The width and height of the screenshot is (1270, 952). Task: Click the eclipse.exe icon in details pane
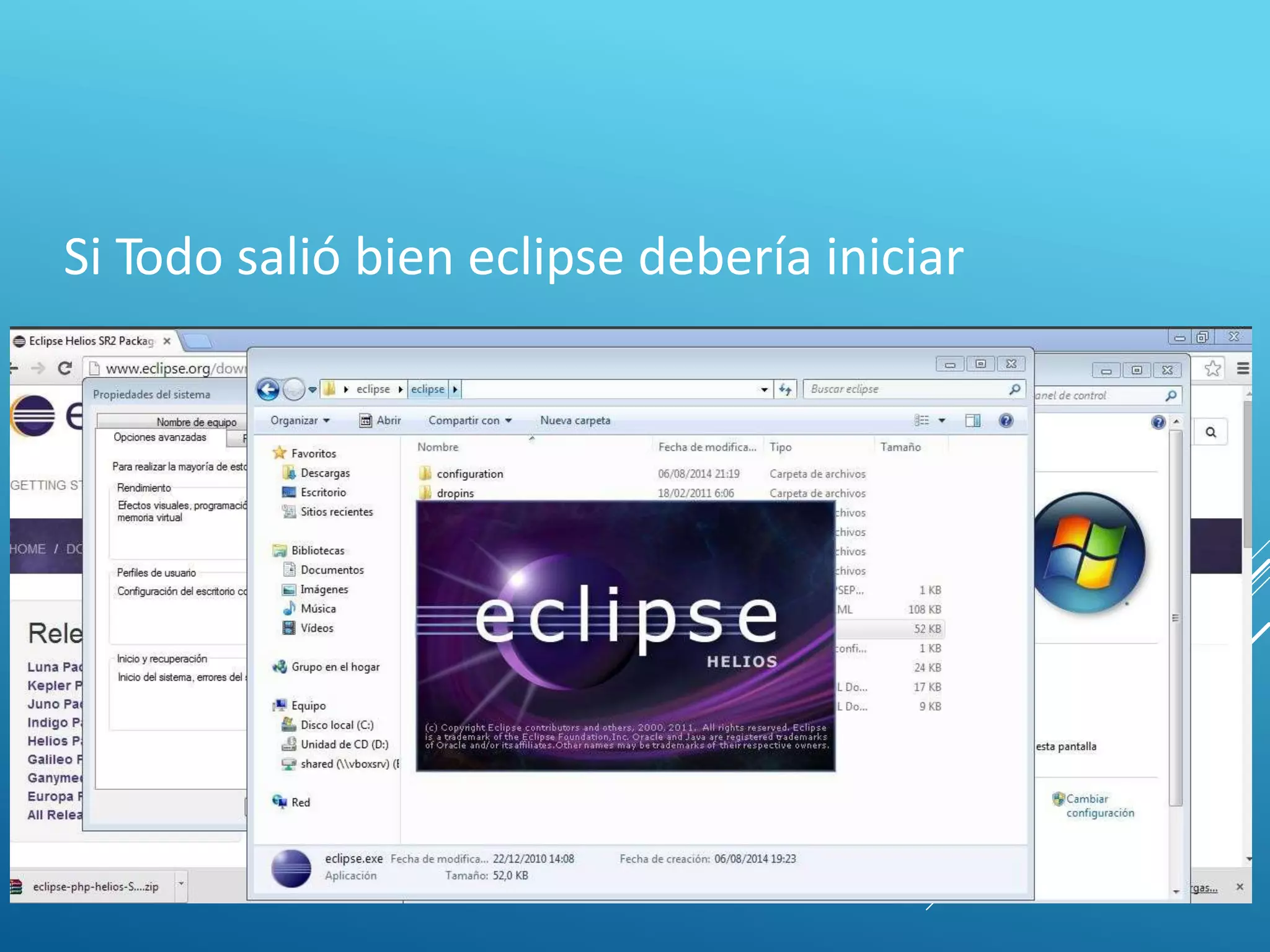291,868
